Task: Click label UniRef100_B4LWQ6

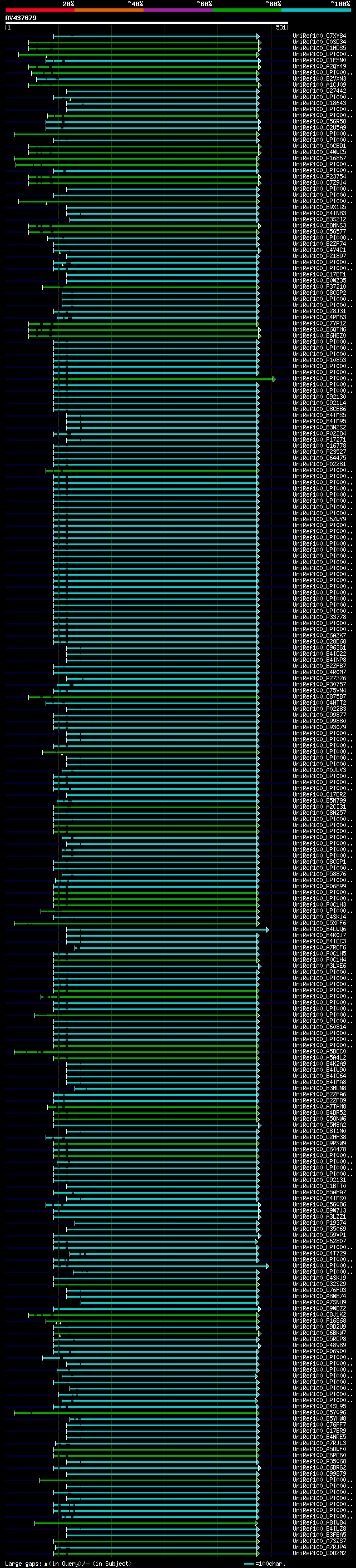Action: click(x=319, y=929)
